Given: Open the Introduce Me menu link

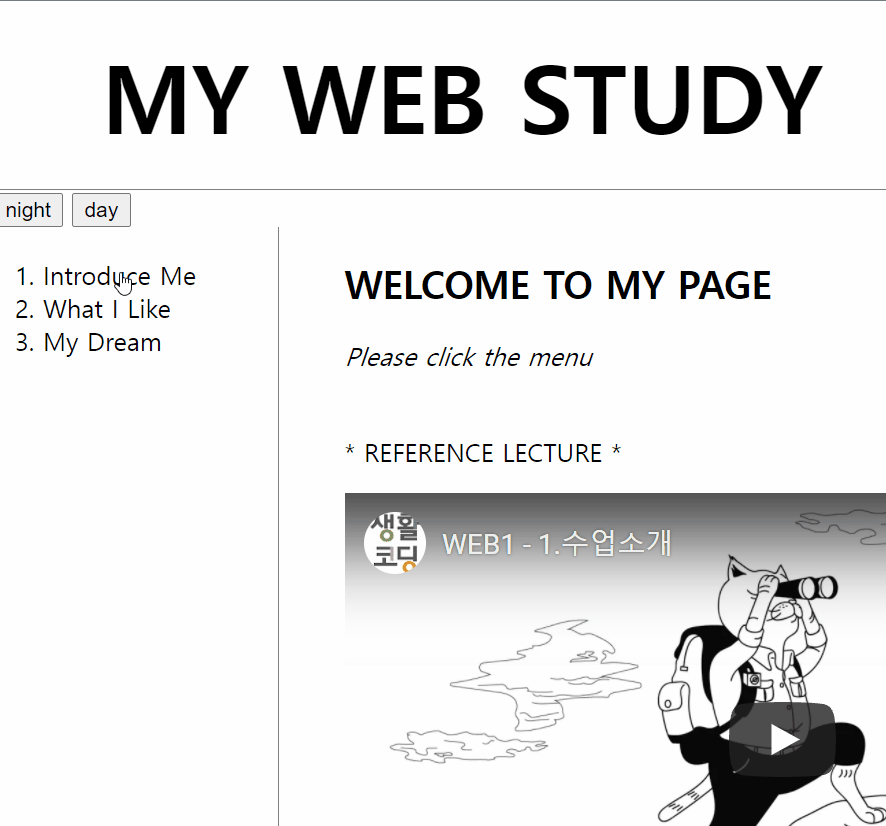Looking at the screenshot, I should tap(120, 277).
